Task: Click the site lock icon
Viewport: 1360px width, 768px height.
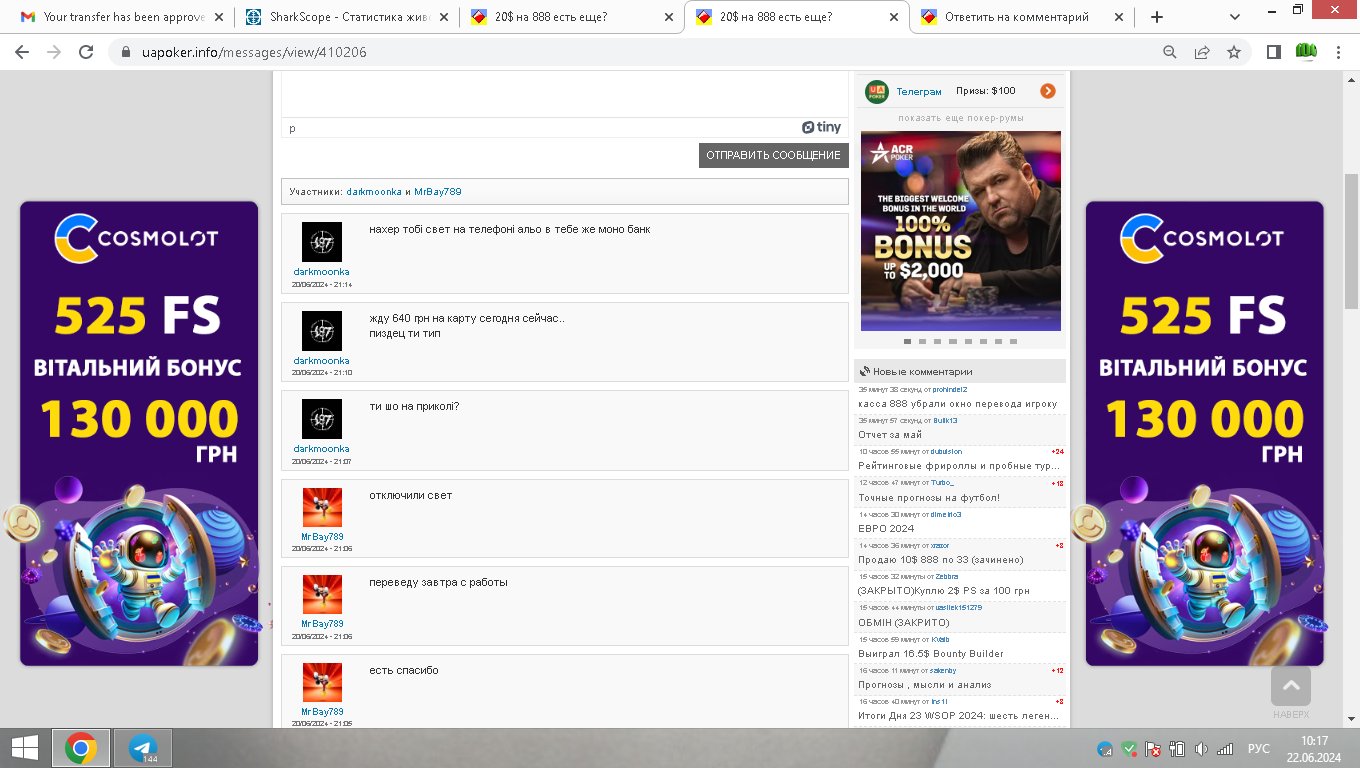Action: (126, 52)
